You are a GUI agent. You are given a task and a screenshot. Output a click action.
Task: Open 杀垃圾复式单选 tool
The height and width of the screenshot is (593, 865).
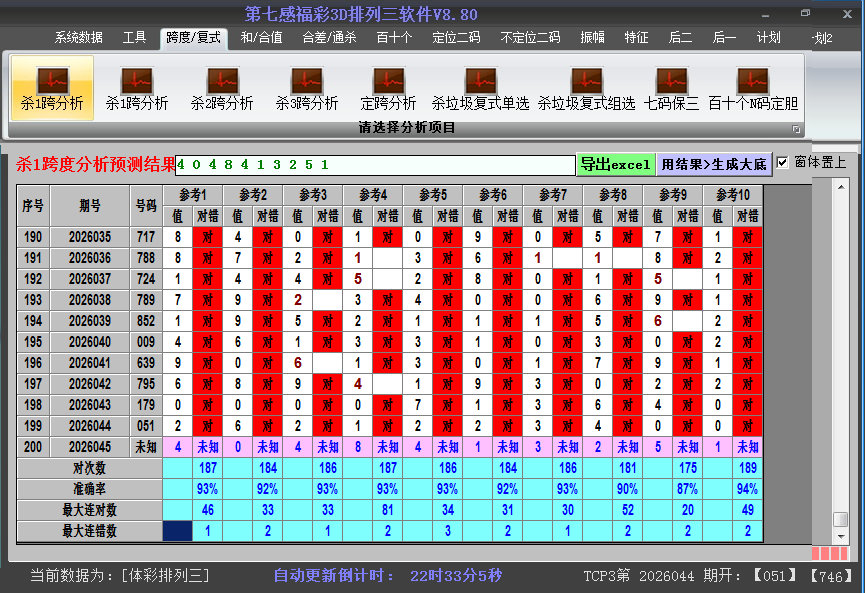[x=480, y=88]
